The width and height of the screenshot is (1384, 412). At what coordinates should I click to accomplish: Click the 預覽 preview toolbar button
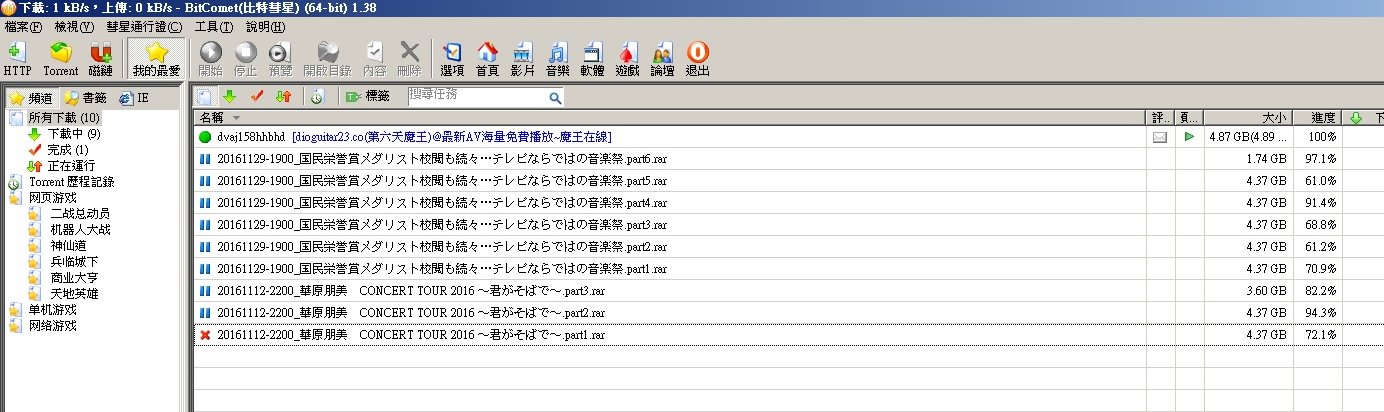(279, 59)
